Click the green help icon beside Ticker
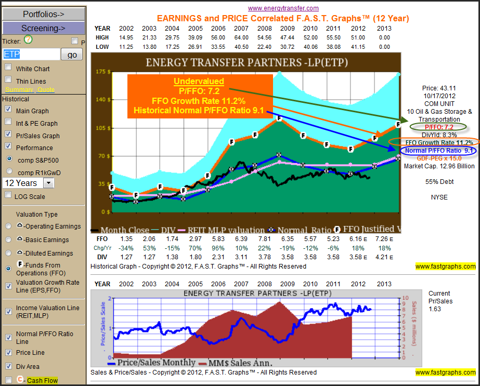 click(28, 40)
